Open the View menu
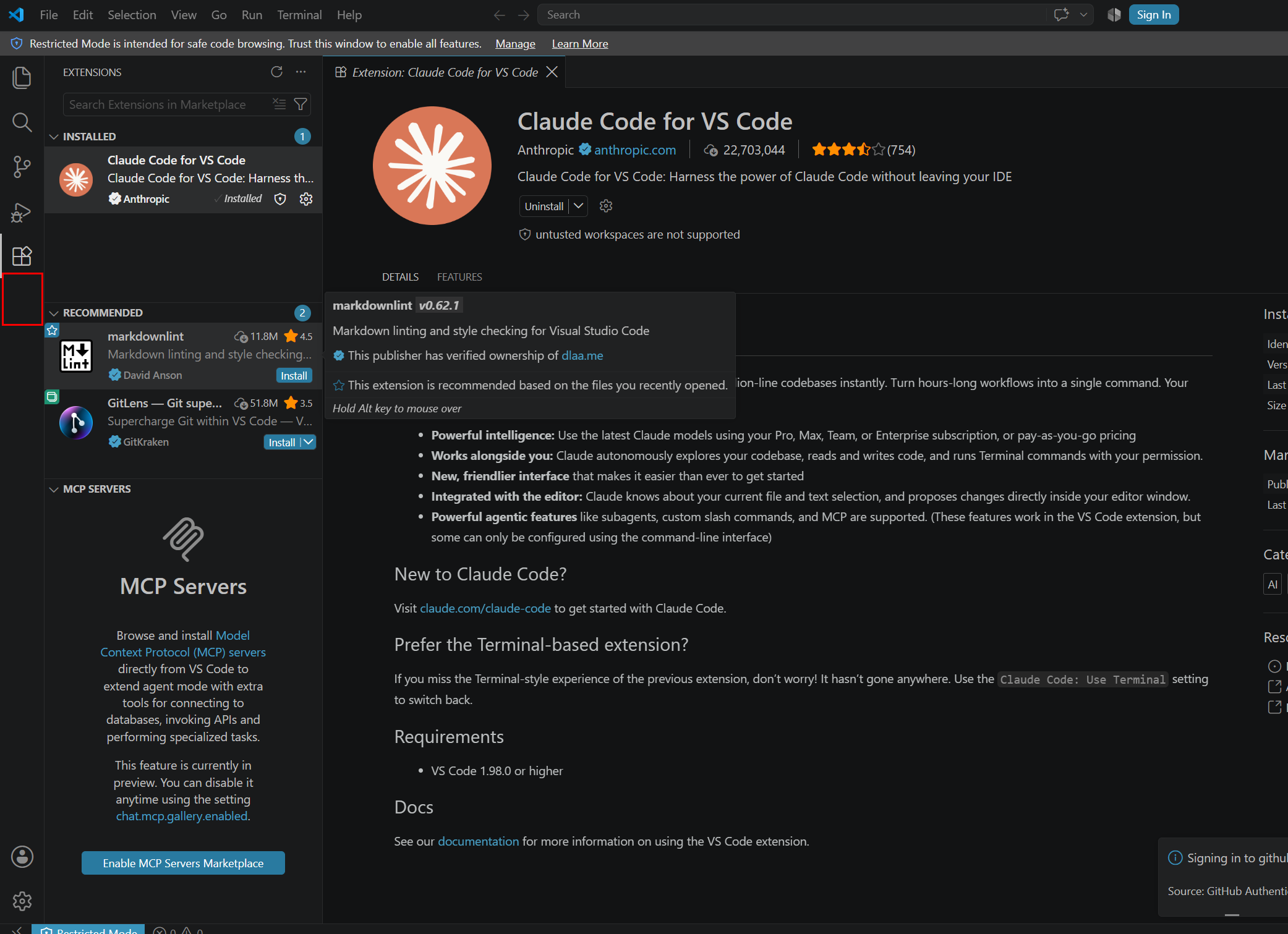1288x934 pixels. pyautogui.click(x=184, y=15)
